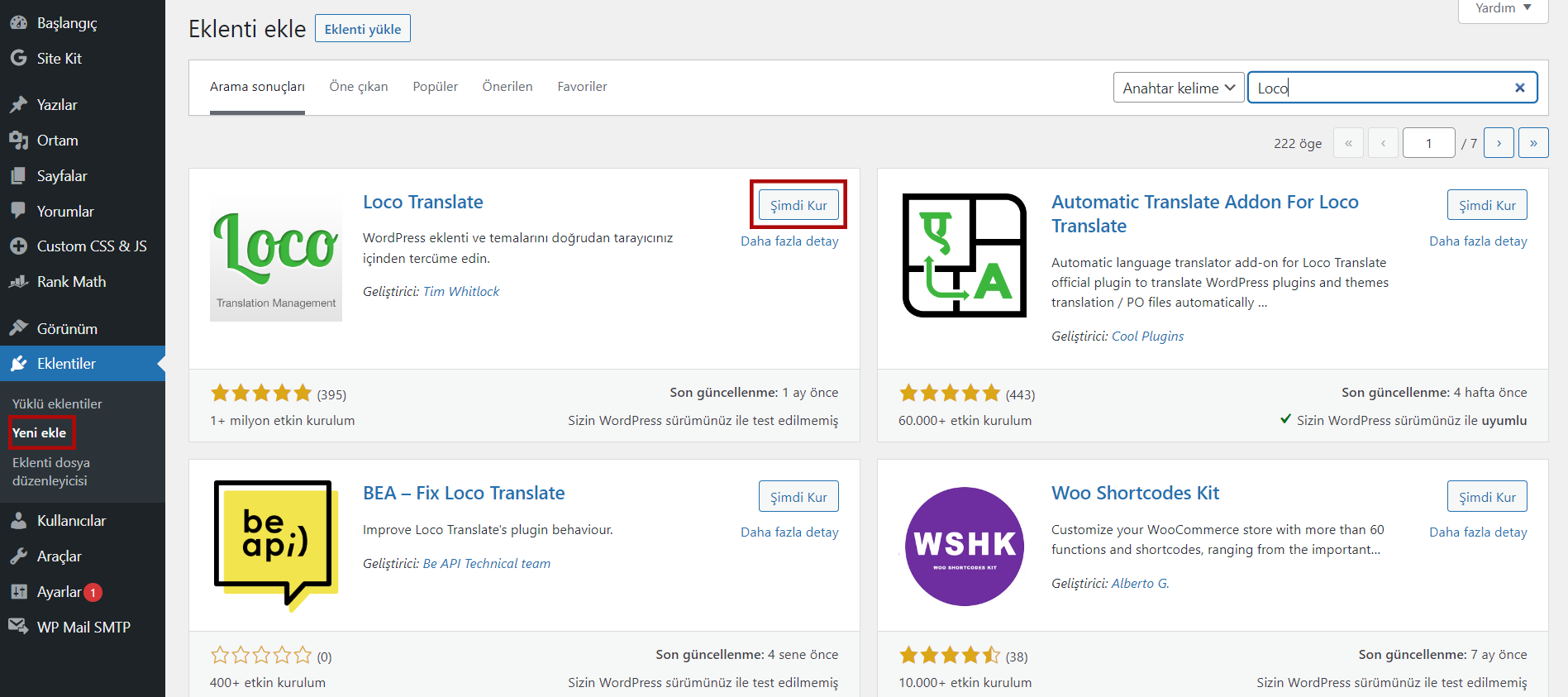Install BEA Fix Loco Translate plugin
This screenshot has height=697, width=1568.
pyautogui.click(x=798, y=497)
